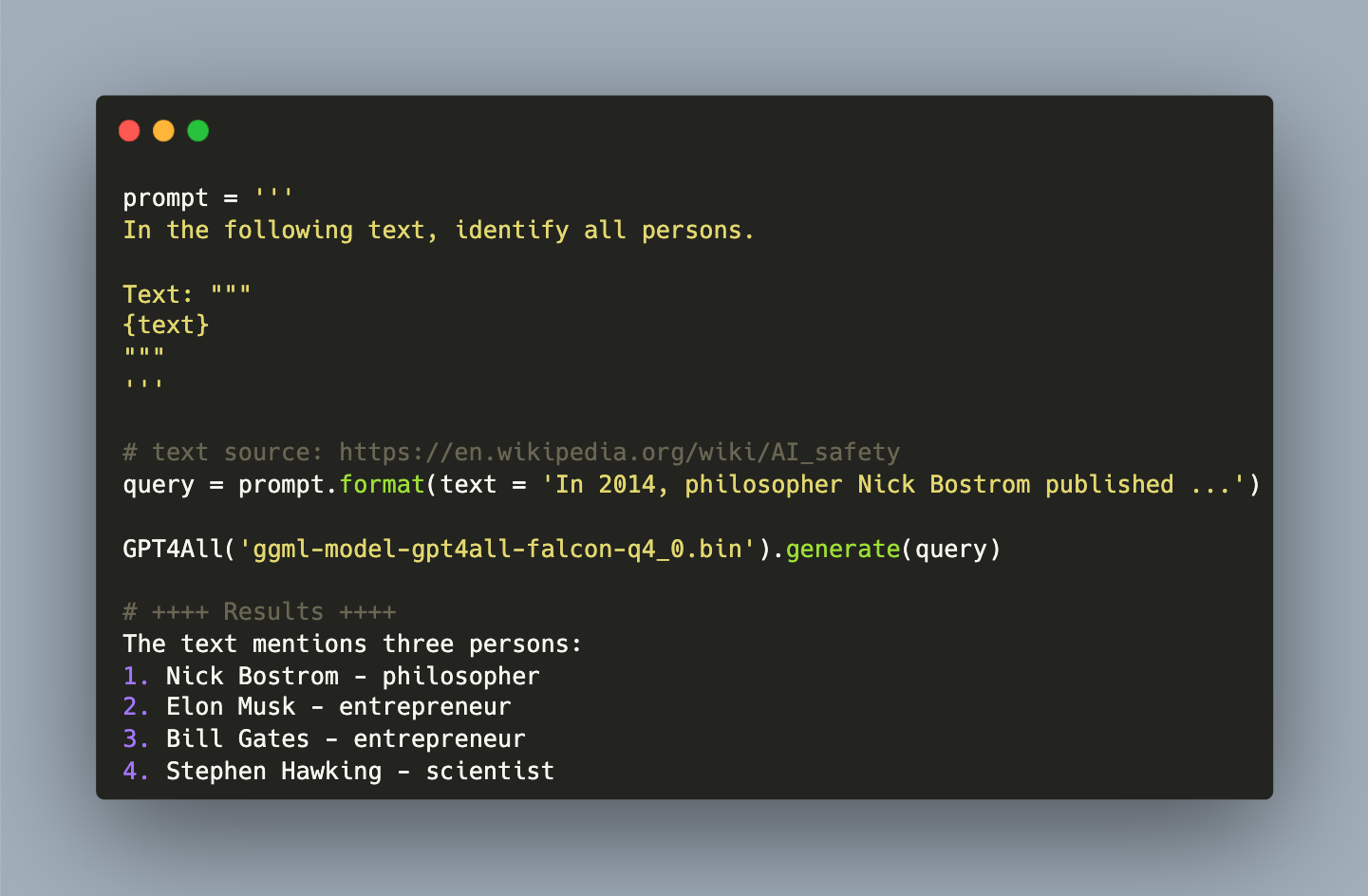
Task: Select the 'format' method name
Action: click(382, 484)
